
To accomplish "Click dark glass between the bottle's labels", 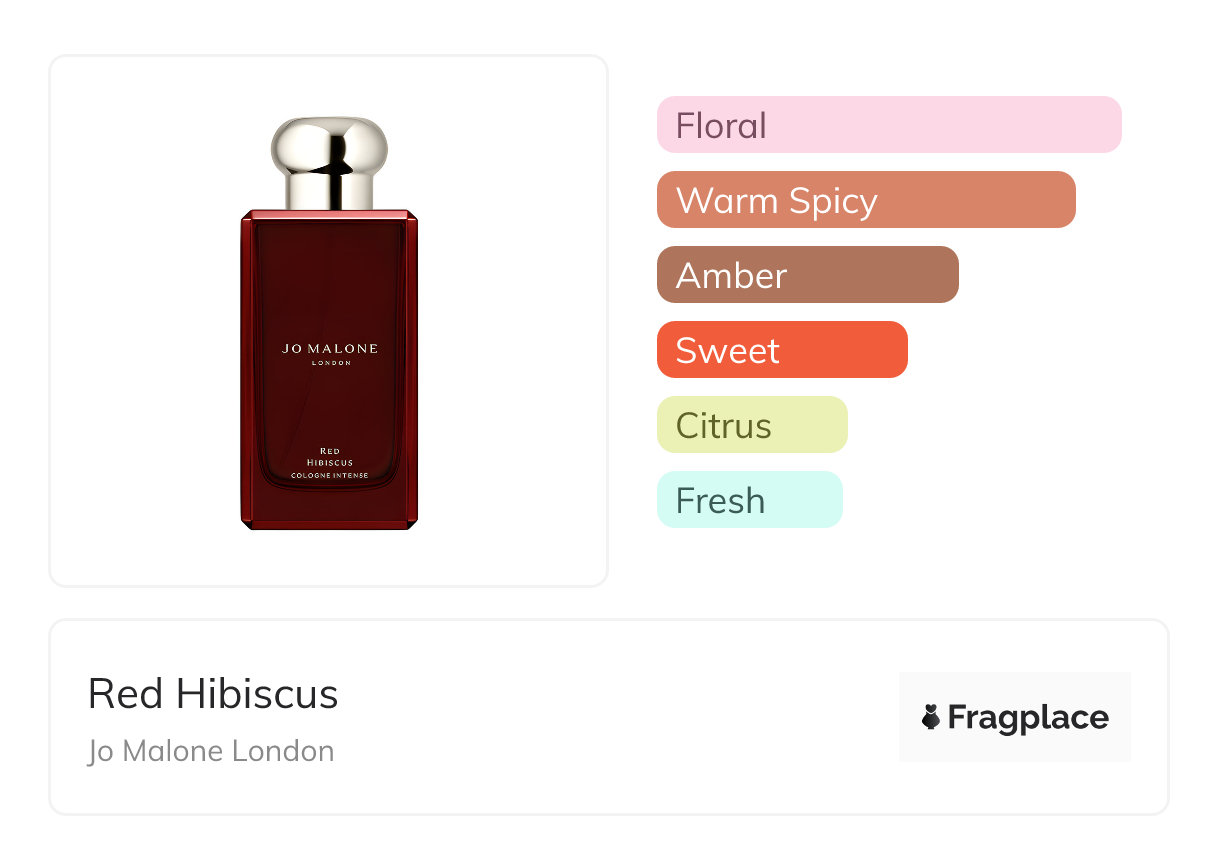I will tap(329, 405).
